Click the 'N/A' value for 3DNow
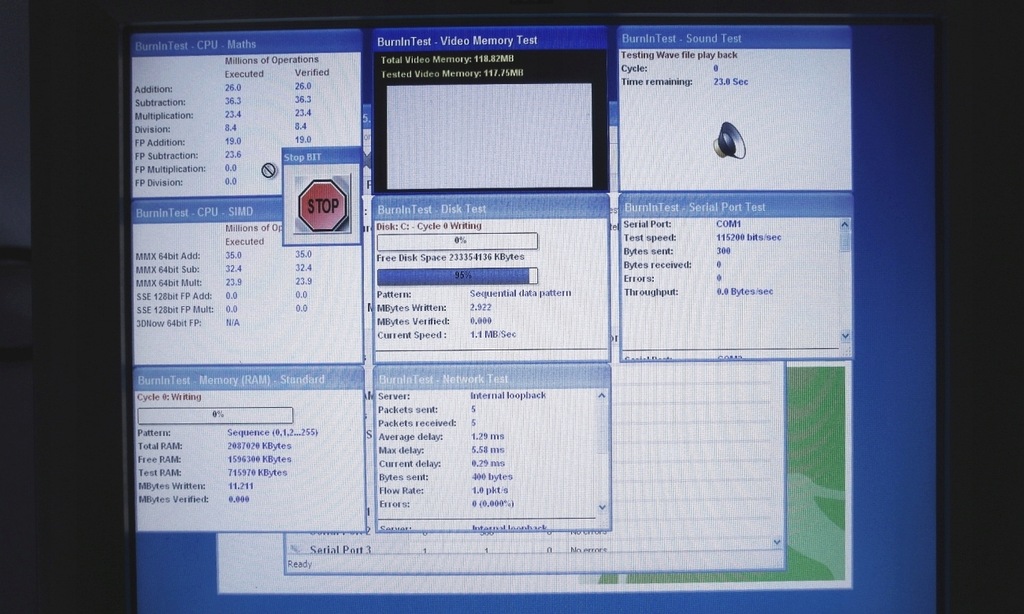Screen dimensions: 1024x614 232,323
